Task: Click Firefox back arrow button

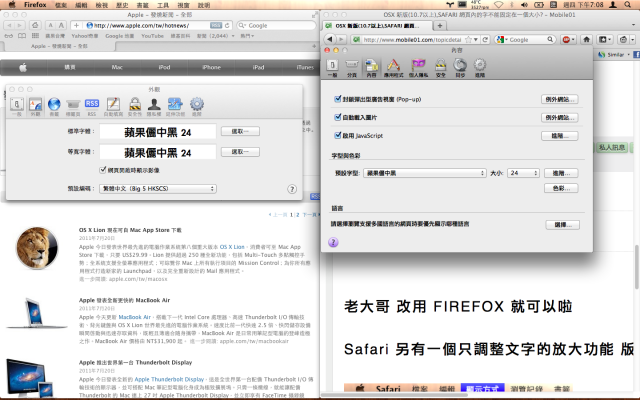Action: coord(330,40)
